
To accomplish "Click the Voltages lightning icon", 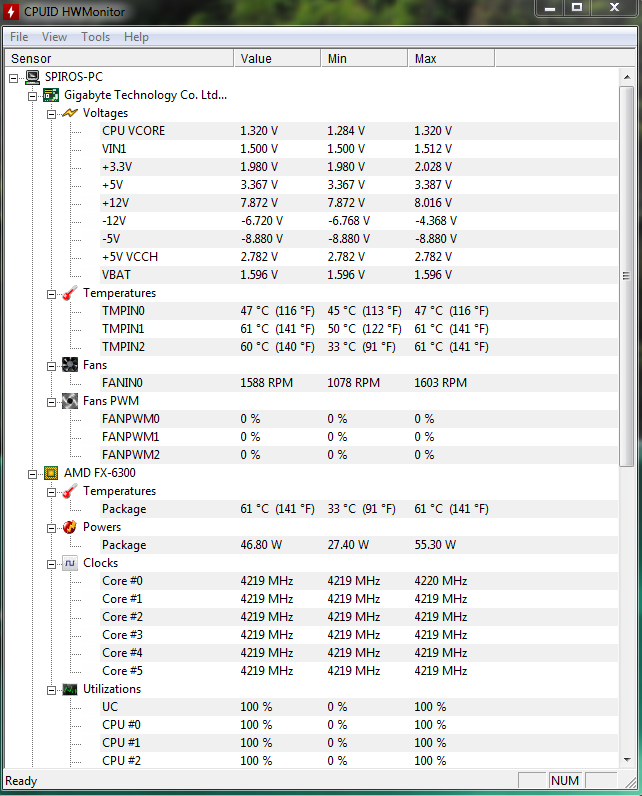I will coord(70,113).
